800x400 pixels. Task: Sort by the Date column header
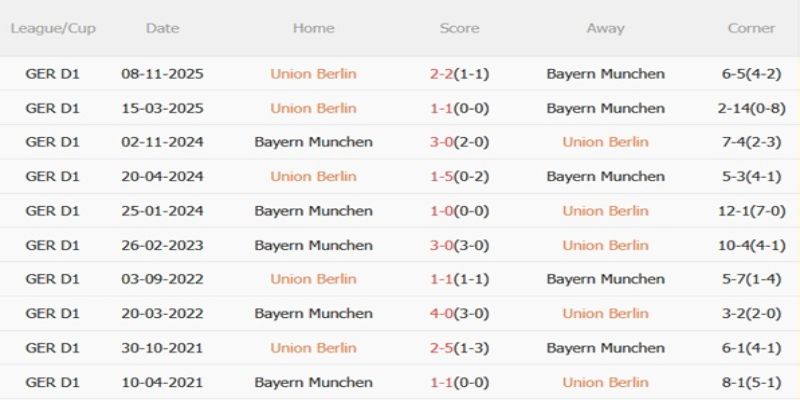click(x=162, y=28)
